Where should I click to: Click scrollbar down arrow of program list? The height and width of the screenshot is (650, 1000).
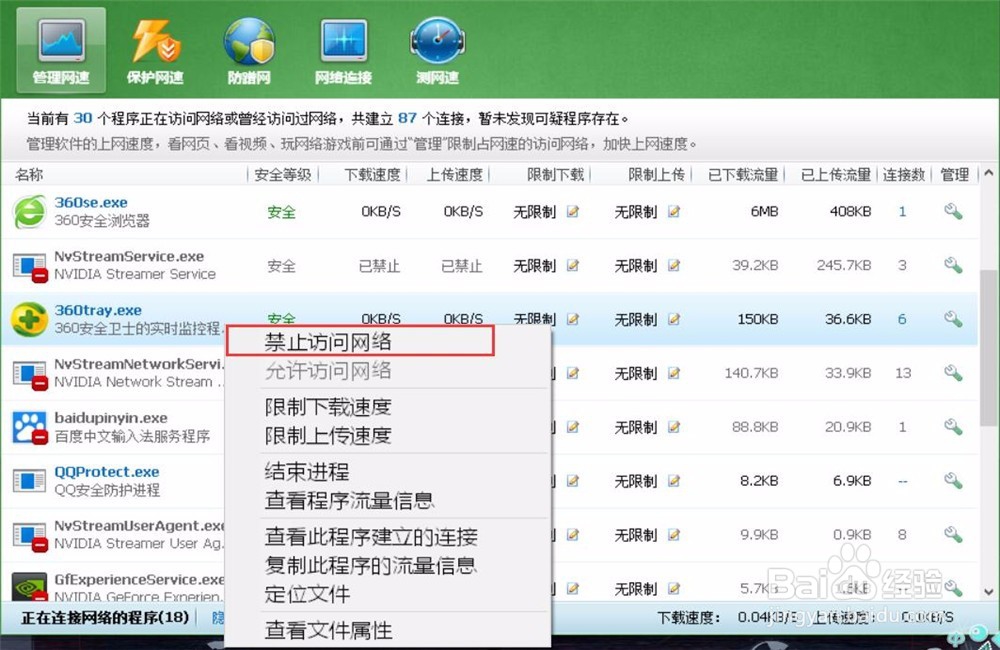(989, 591)
